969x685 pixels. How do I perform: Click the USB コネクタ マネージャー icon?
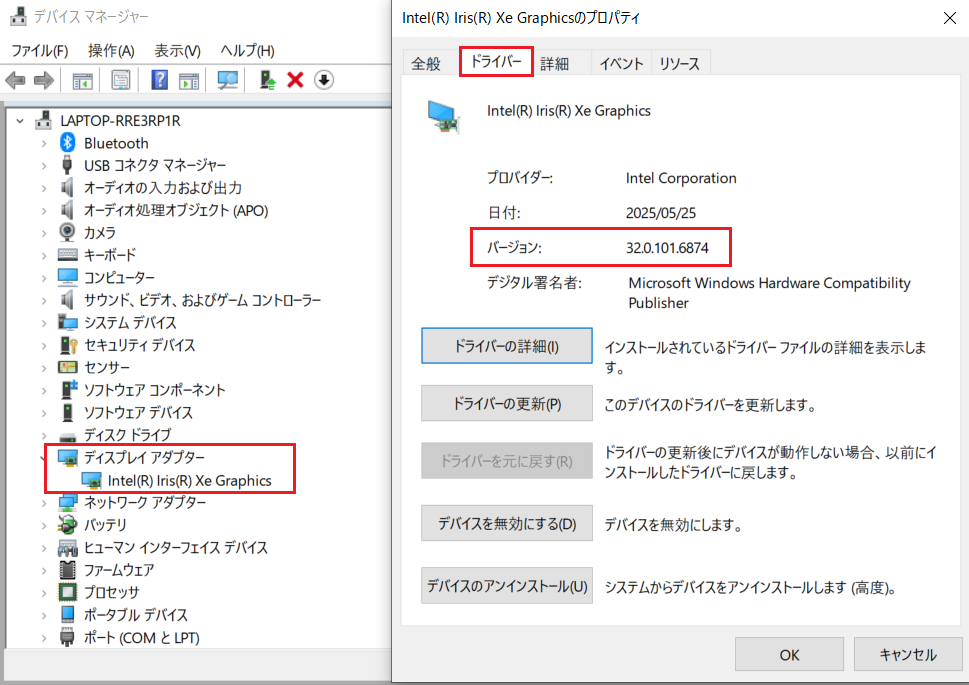[67, 165]
